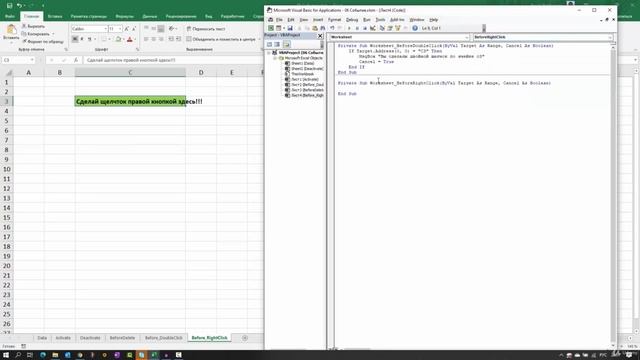640x360 pixels.
Task: Open the Formulas (Формулы) ribbon tab
Action: pos(124,16)
